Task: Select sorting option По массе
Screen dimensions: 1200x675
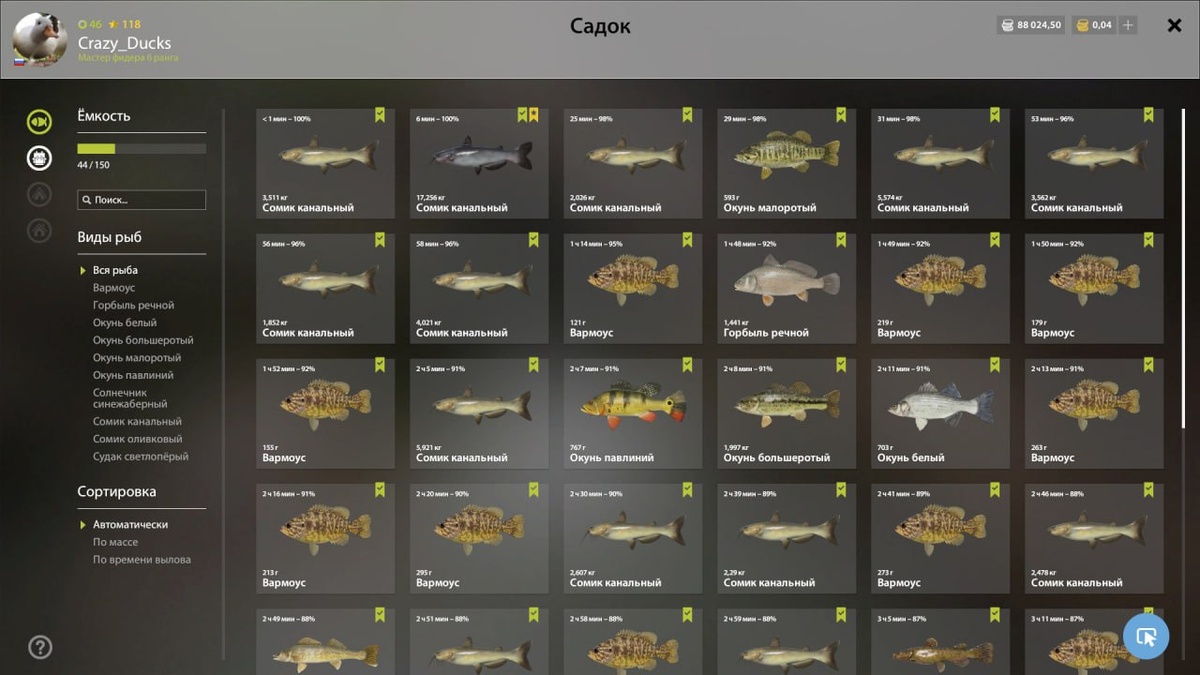Action: click(115, 542)
